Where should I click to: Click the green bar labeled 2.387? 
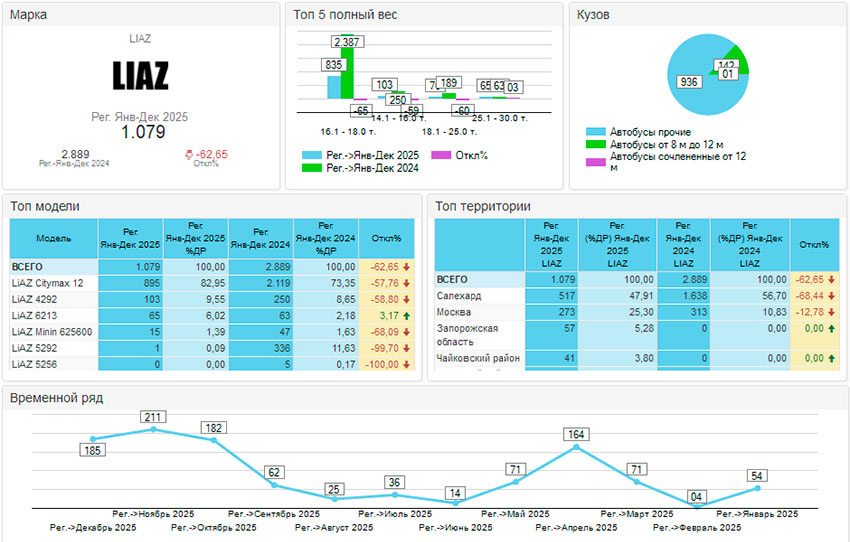coord(347,72)
